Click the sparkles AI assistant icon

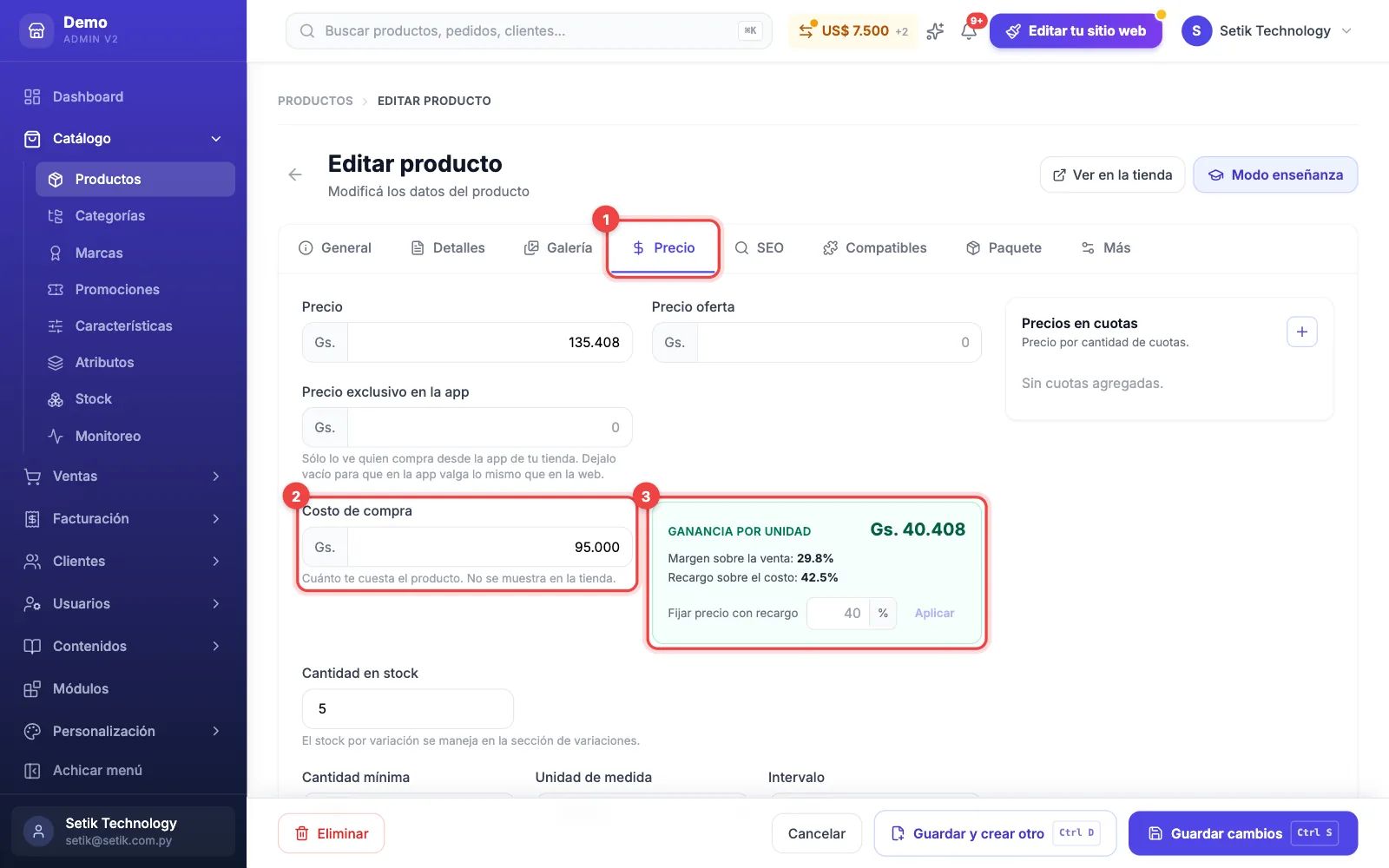[935, 31]
